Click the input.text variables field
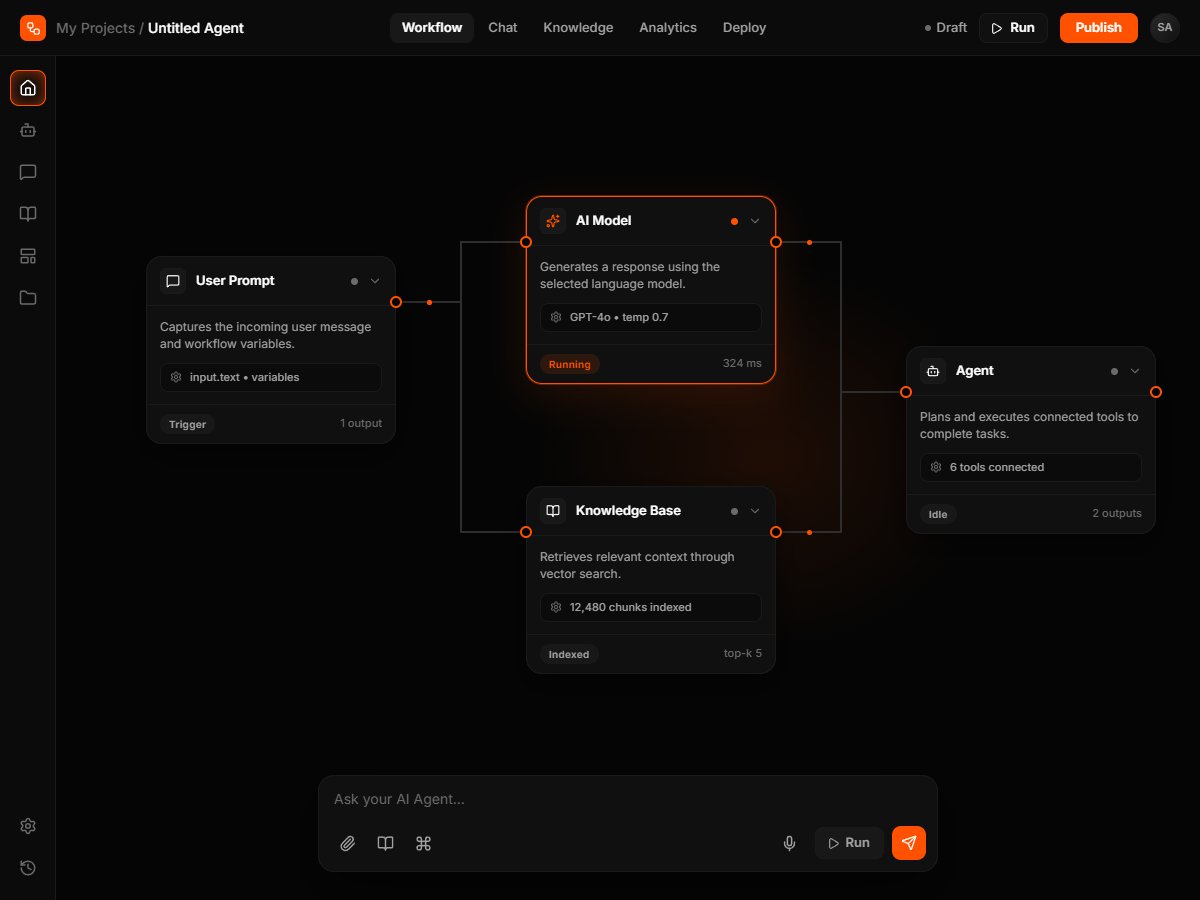The width and height of the screenshot is (1200, 900). point(271,377)
